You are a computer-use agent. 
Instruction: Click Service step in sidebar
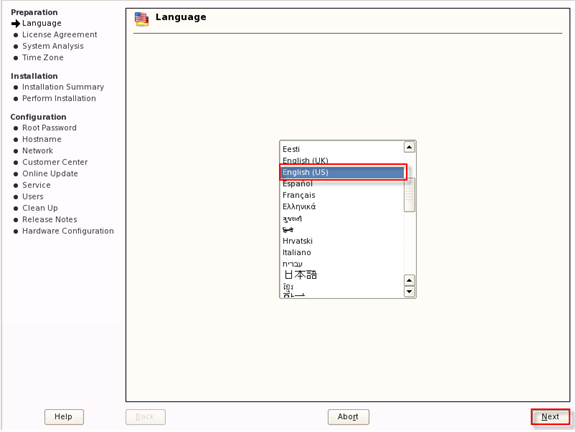[x=37, y=185]
